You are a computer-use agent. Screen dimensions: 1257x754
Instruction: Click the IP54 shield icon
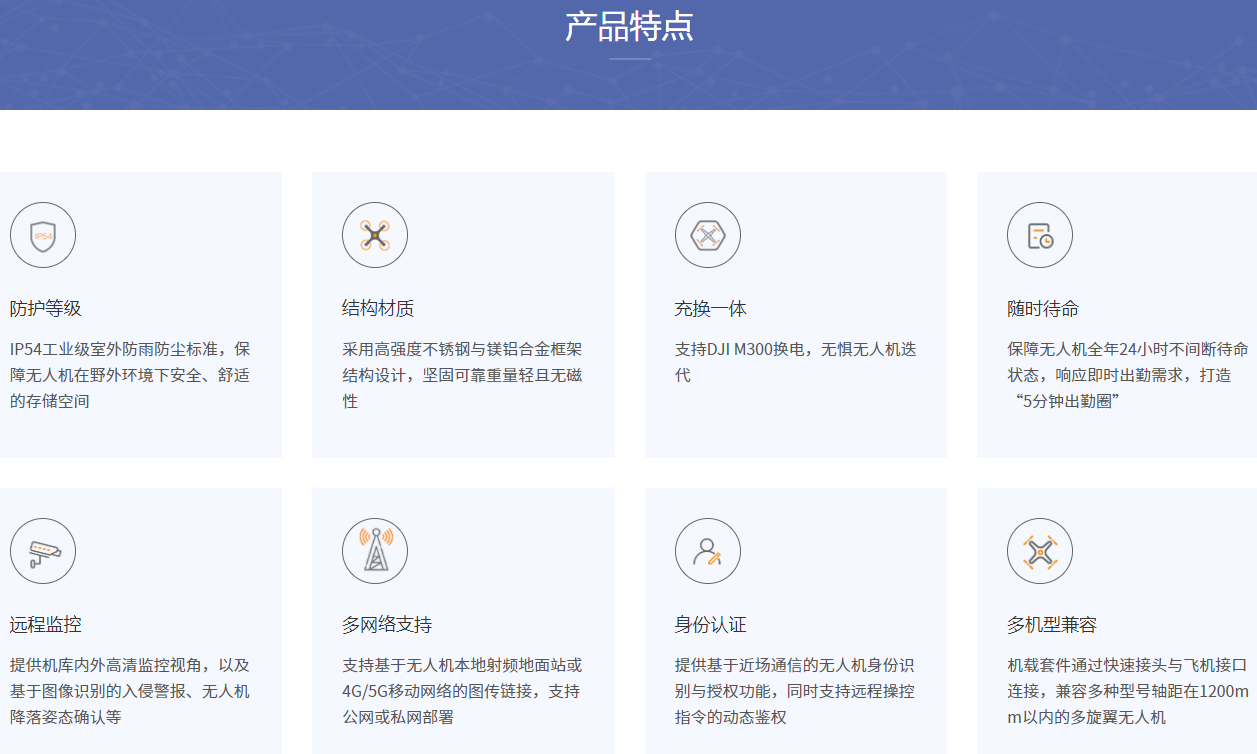(x=43, y=236)
